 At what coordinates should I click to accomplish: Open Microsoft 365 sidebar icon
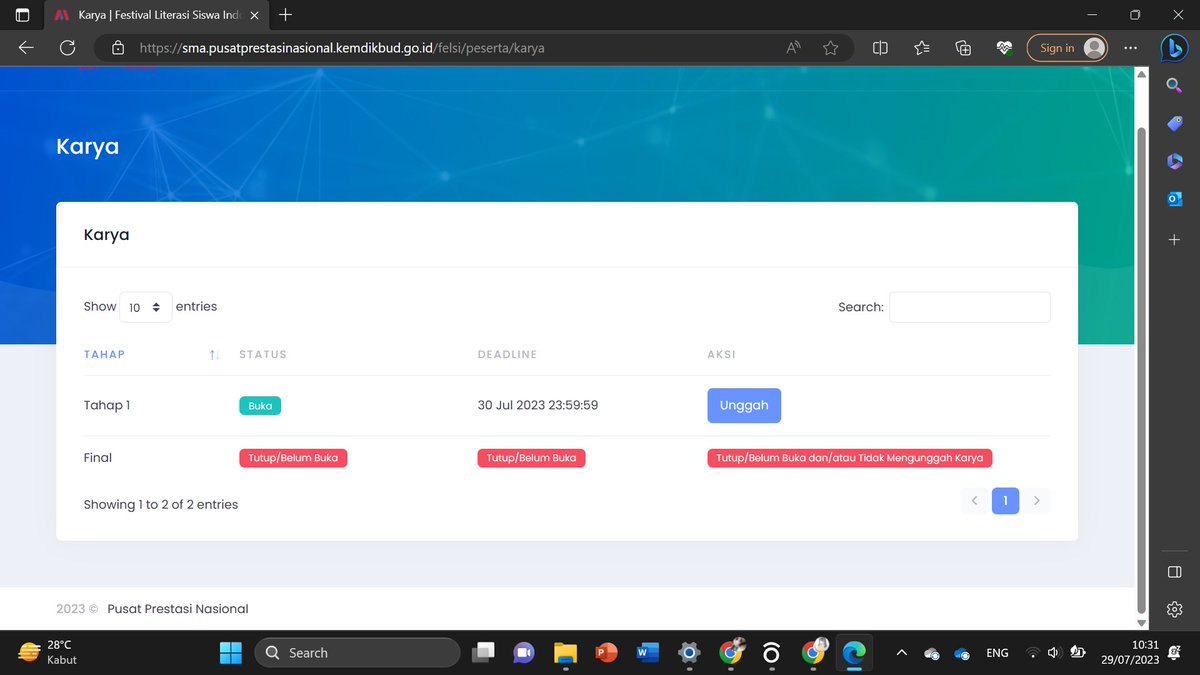click(1174, 161)
